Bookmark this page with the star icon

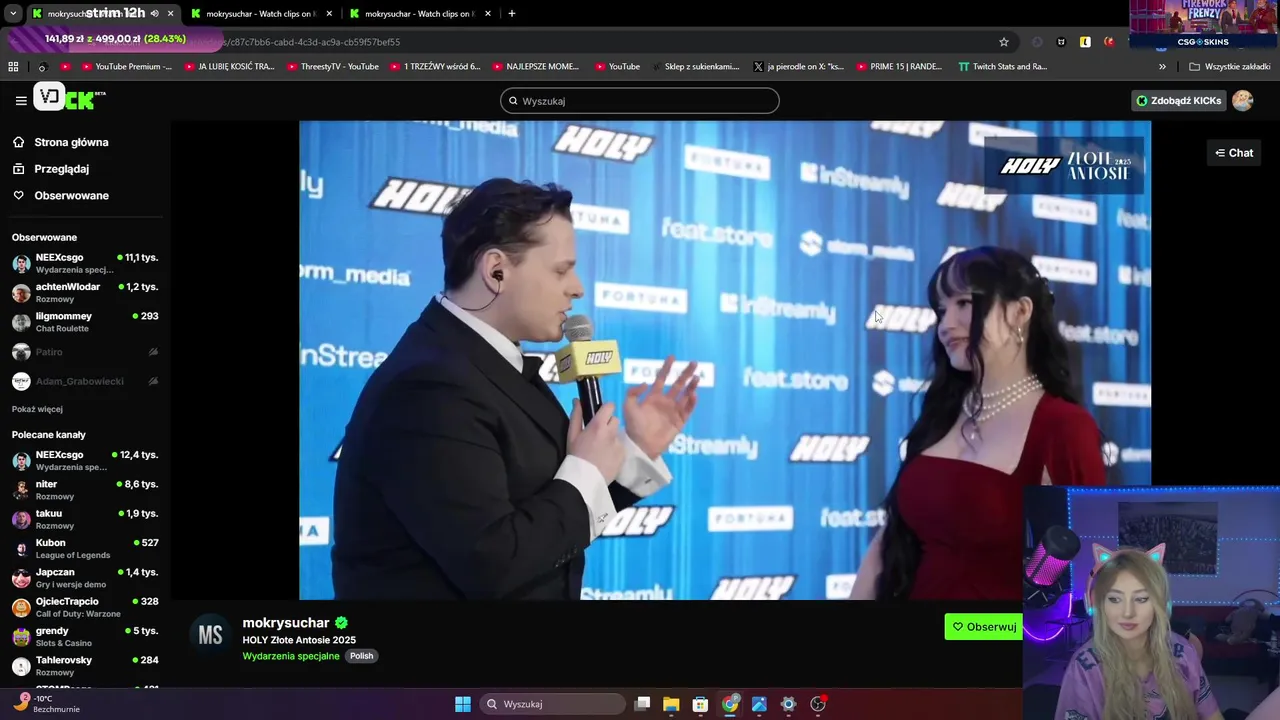point(1004,42)
